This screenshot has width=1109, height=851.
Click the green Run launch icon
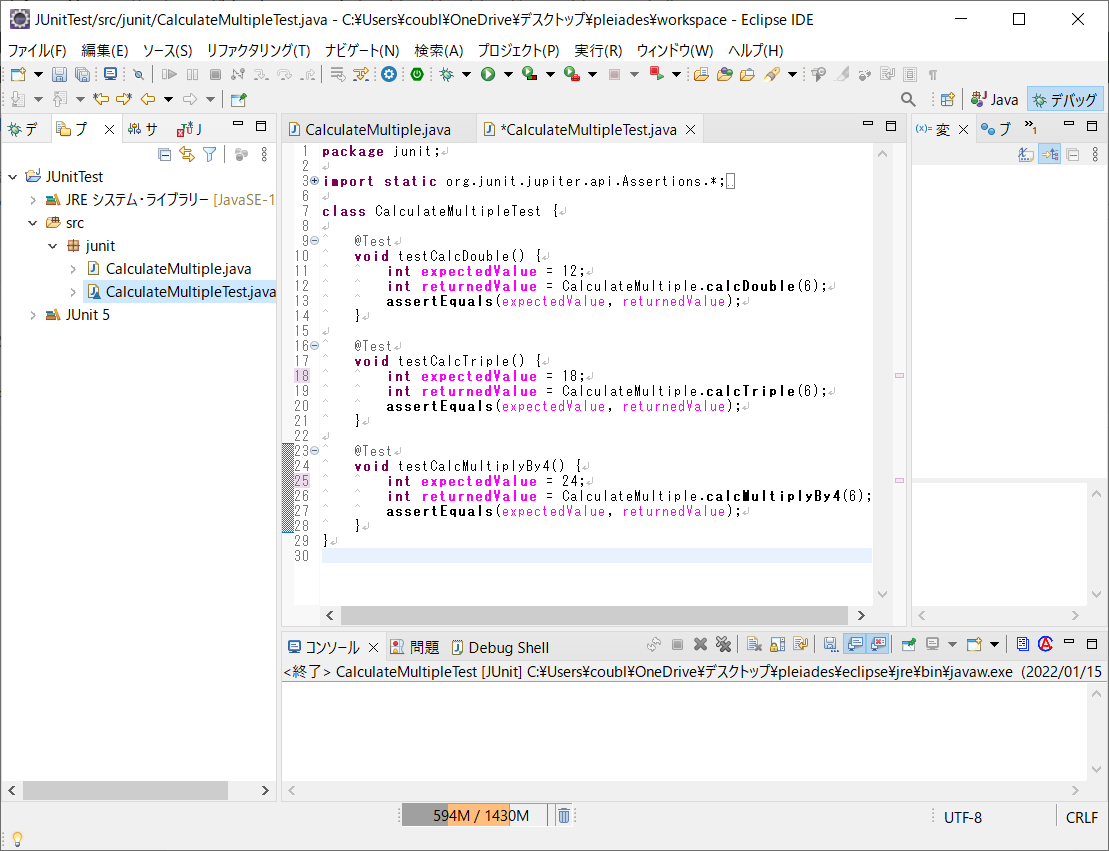488,74
